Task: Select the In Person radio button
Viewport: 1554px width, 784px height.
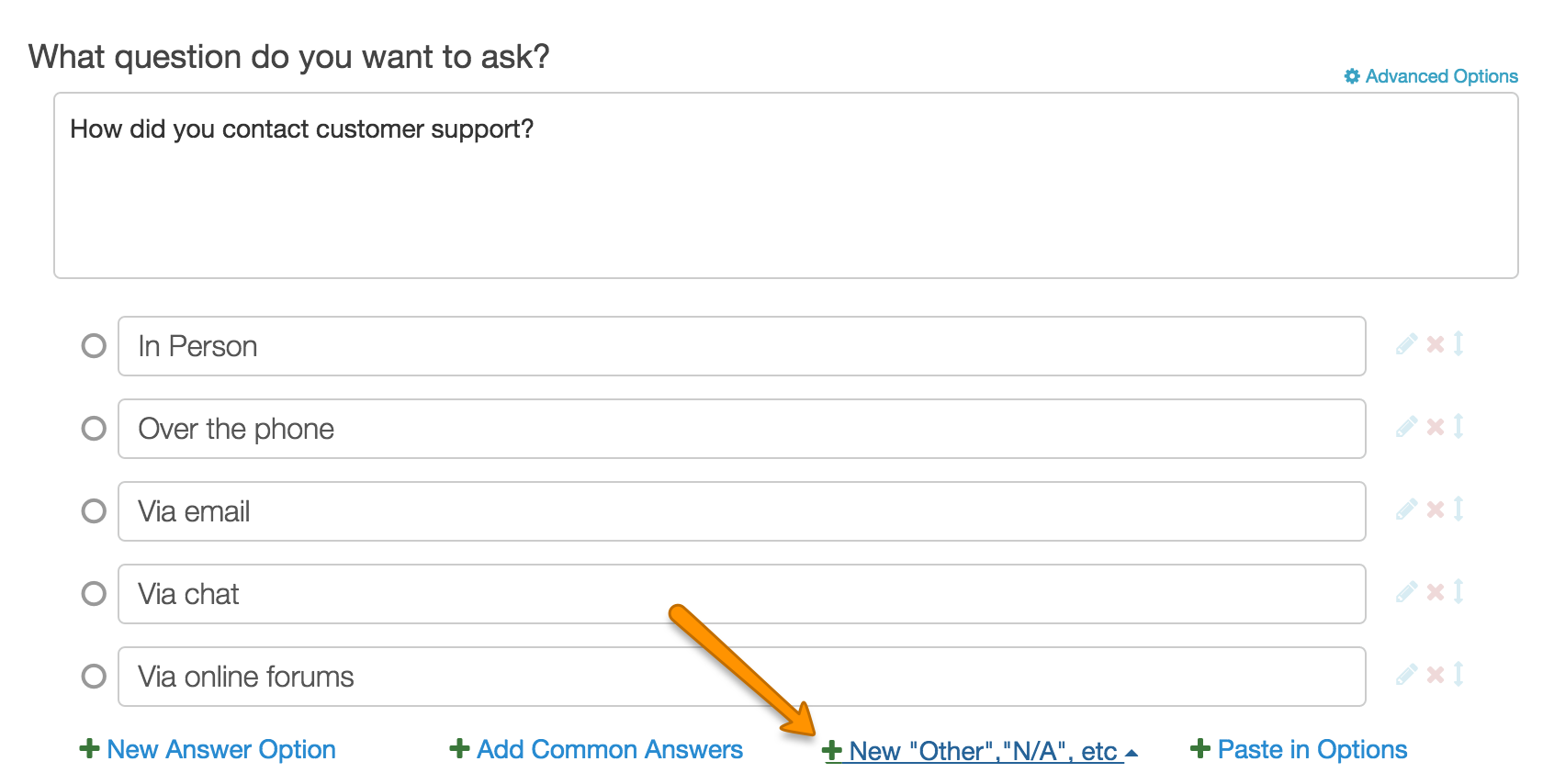Action: point(94,346)
